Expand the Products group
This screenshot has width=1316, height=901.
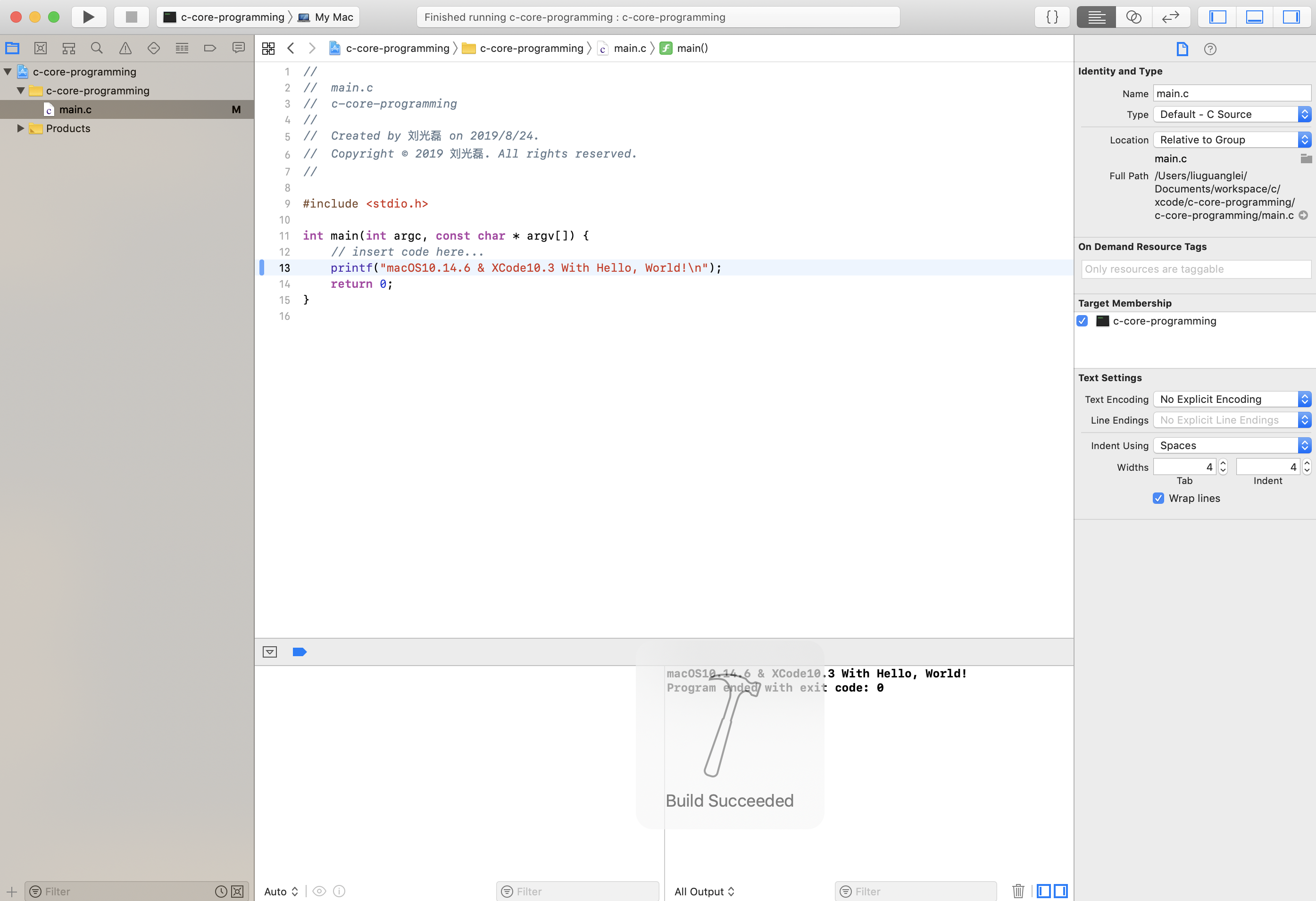click(20, 129)
